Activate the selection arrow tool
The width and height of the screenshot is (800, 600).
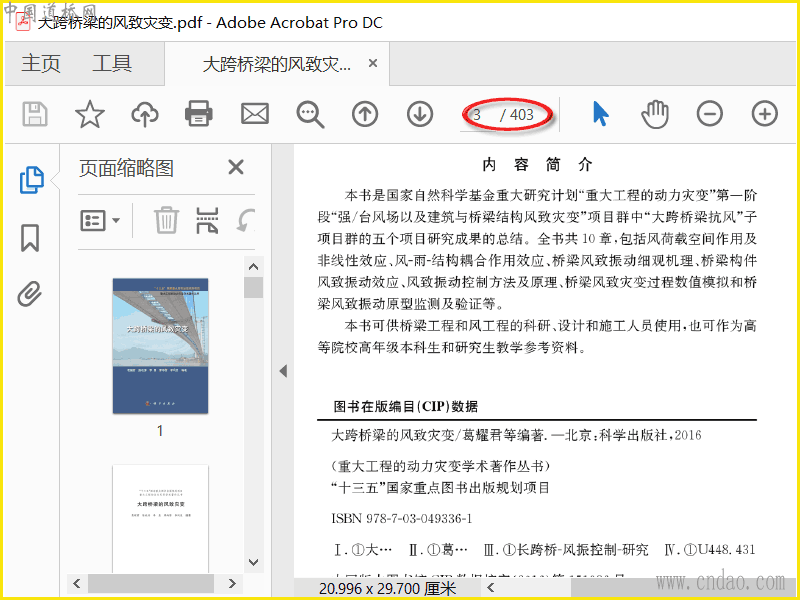point(601,113)
